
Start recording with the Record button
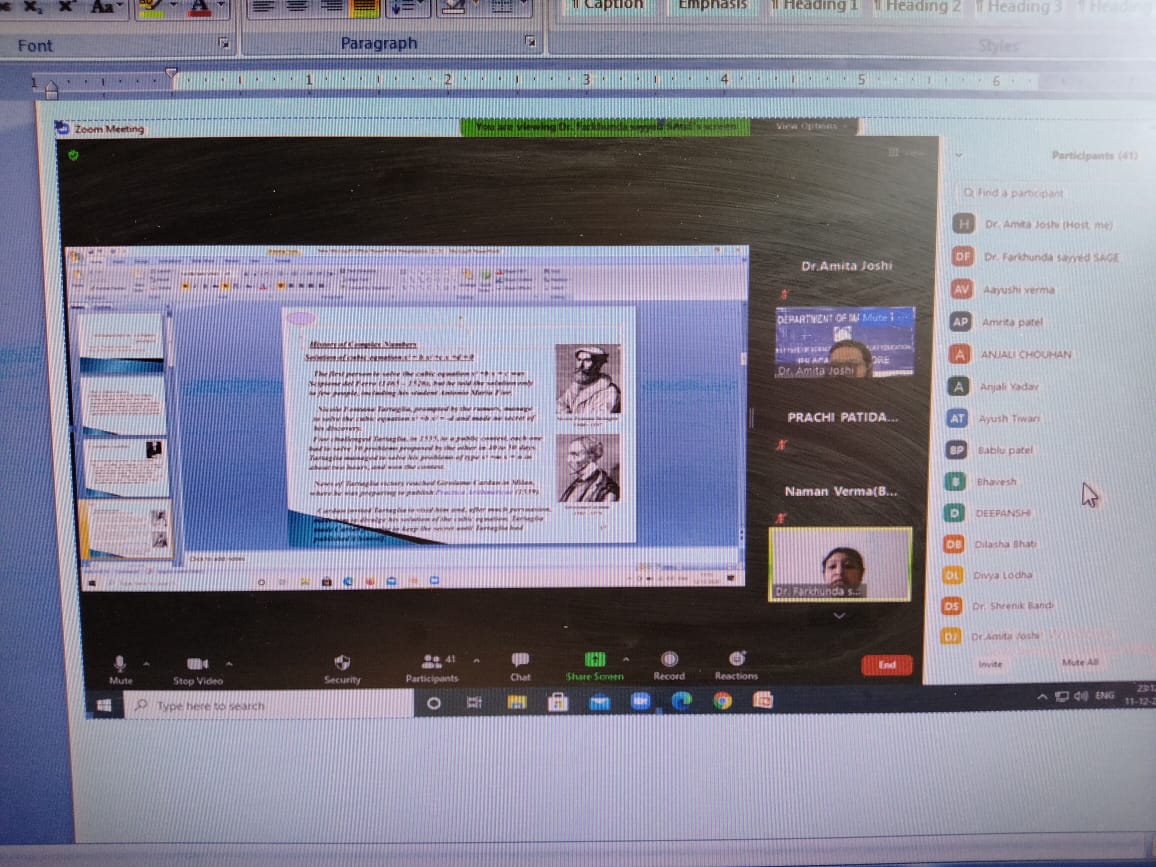tap(669, 665)
